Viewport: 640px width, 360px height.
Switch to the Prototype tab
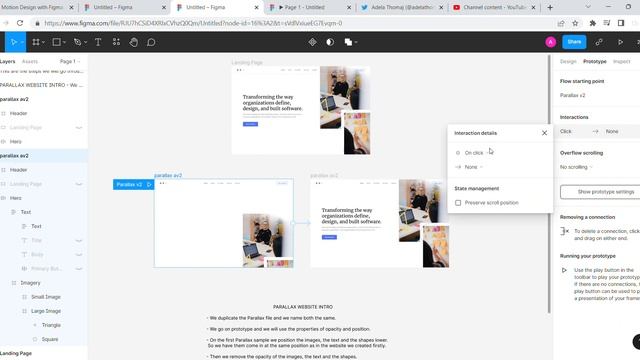tap(594, 62)
